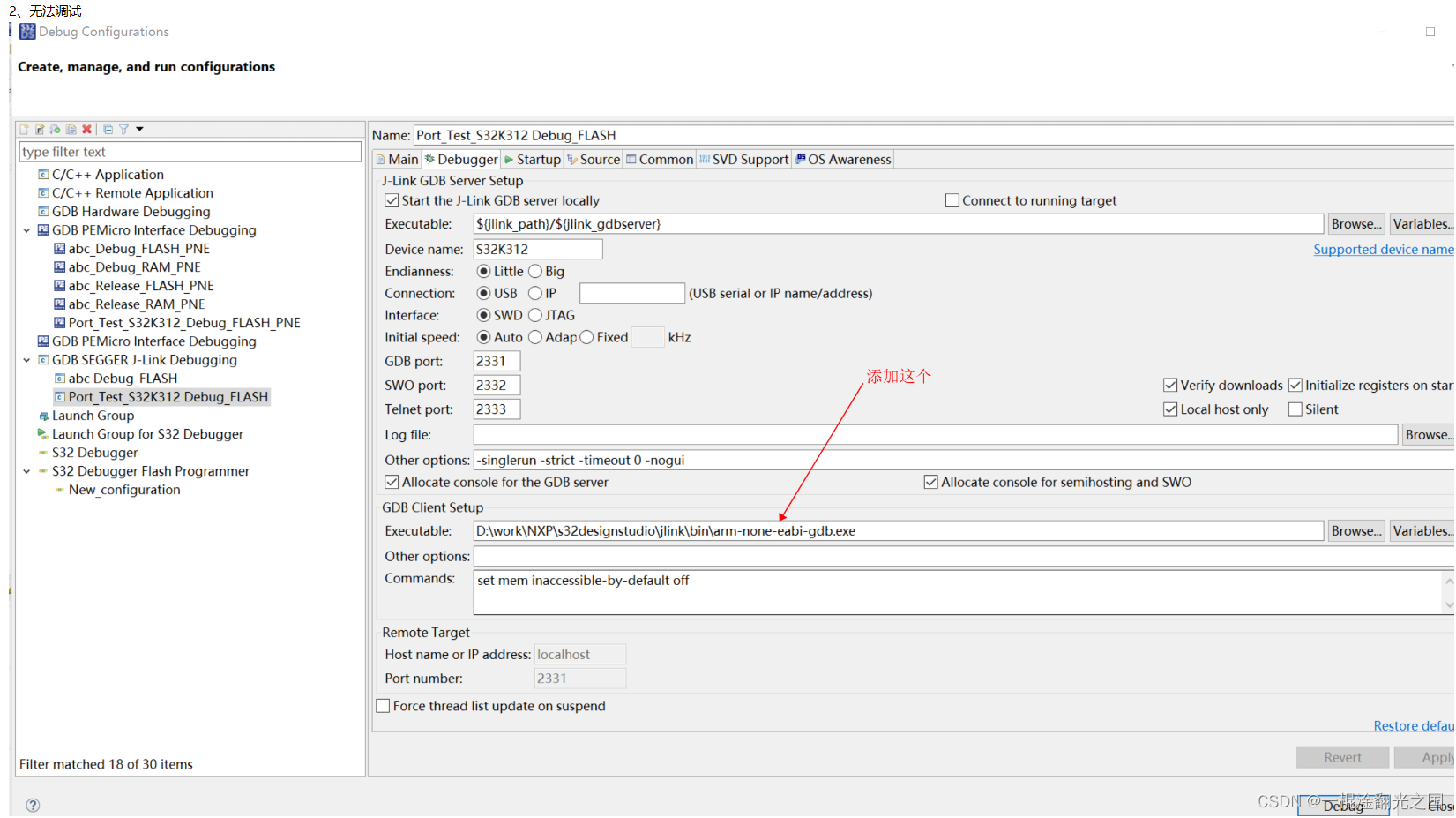Select IP connection radio button
The width and height of the screenshot is (1456, 818).
click(x=535, y=294)
